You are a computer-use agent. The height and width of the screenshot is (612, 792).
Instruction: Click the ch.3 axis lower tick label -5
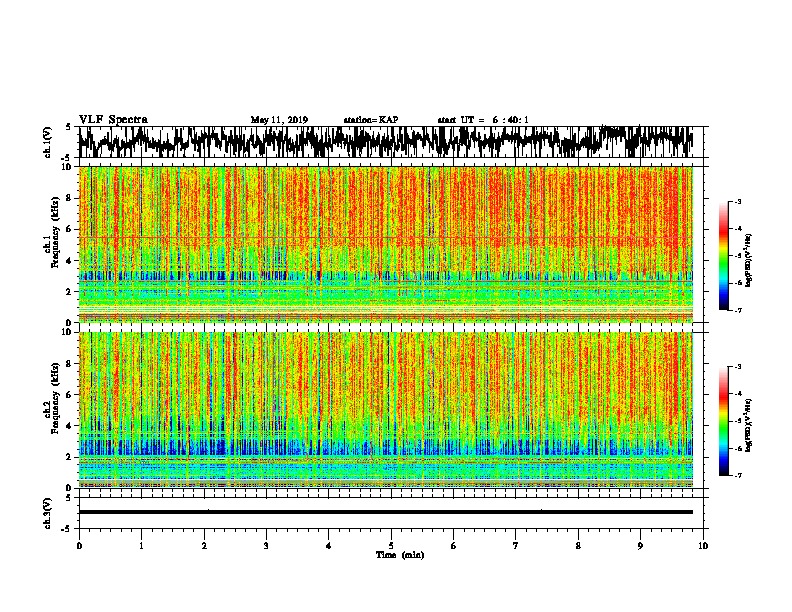68,529
